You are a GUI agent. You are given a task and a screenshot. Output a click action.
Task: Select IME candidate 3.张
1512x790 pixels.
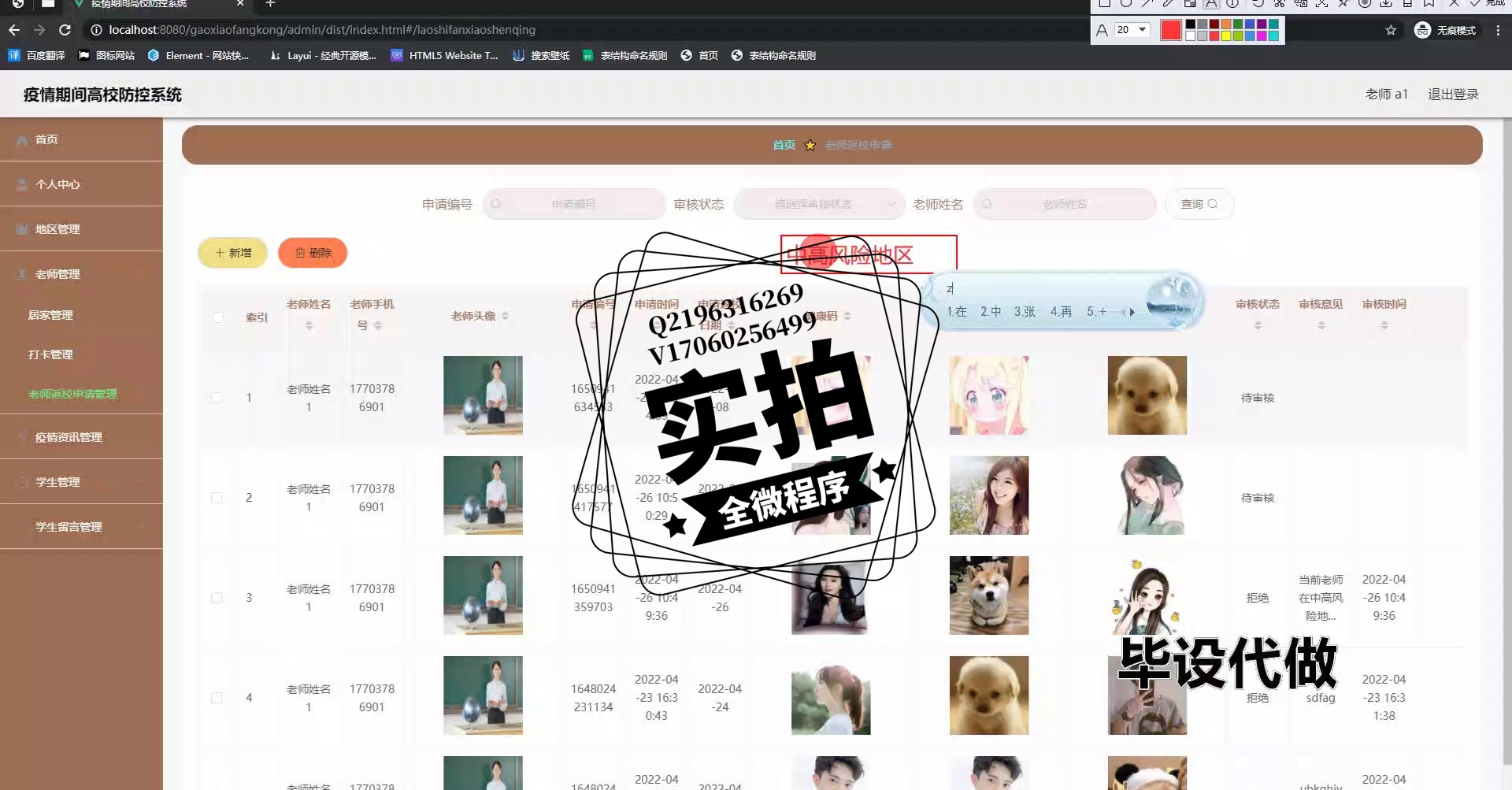(x=1025, y=312)
